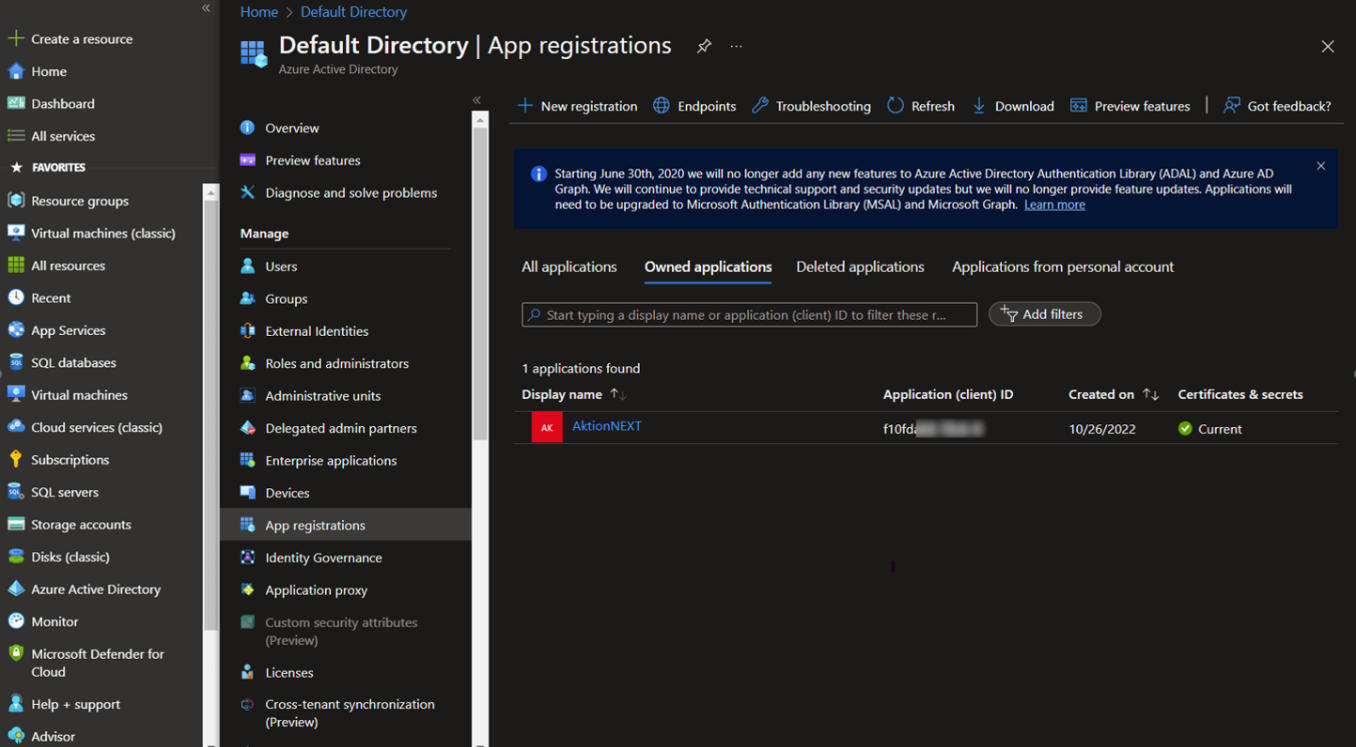Open the Deleted applications tab
1356x747 pixels.
860,267
